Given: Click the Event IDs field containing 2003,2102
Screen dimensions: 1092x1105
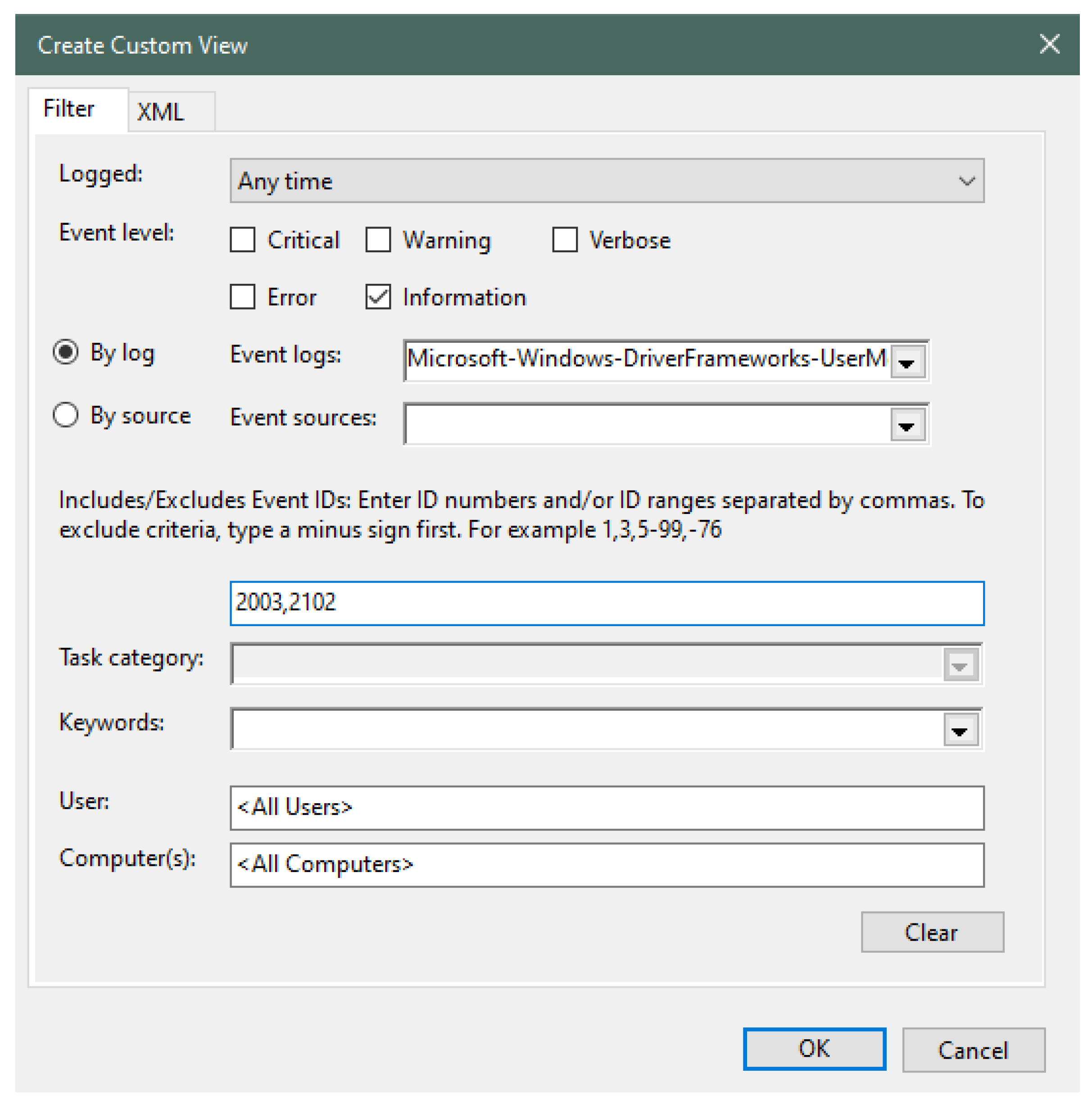Looking at the screenshot, I should point(606,603).
